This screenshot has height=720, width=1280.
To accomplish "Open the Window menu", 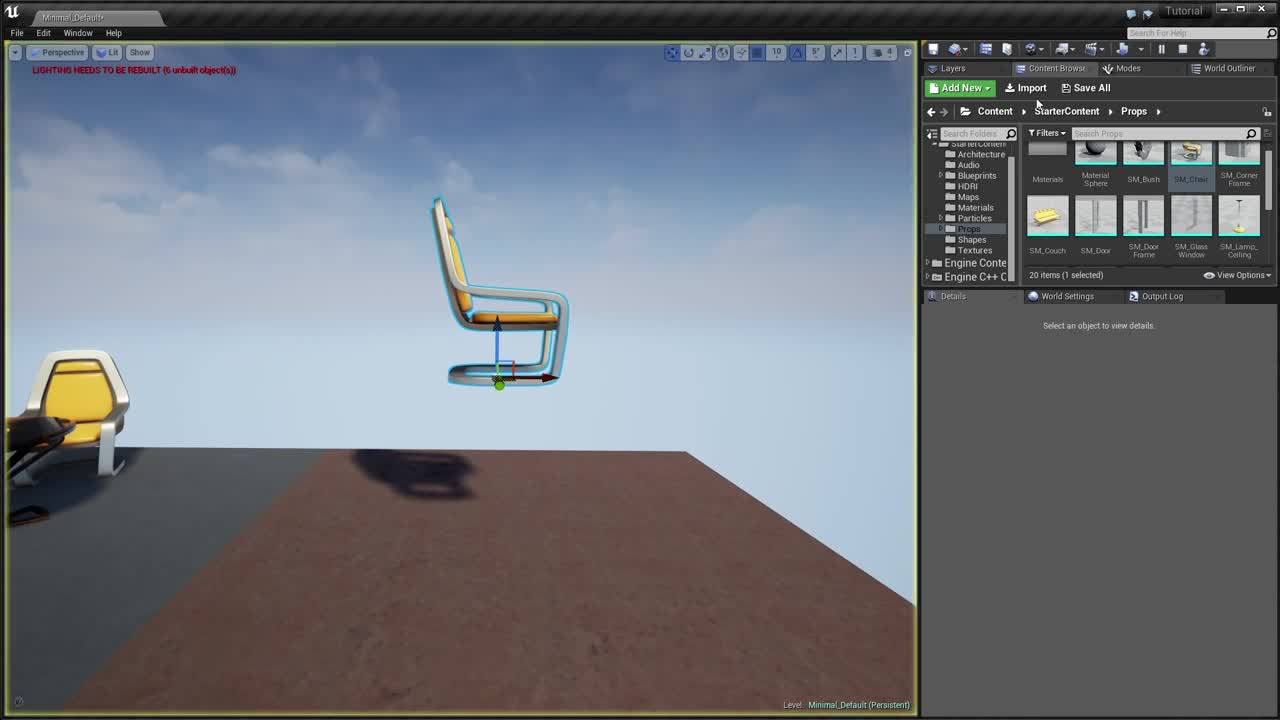I will (77, 33).
